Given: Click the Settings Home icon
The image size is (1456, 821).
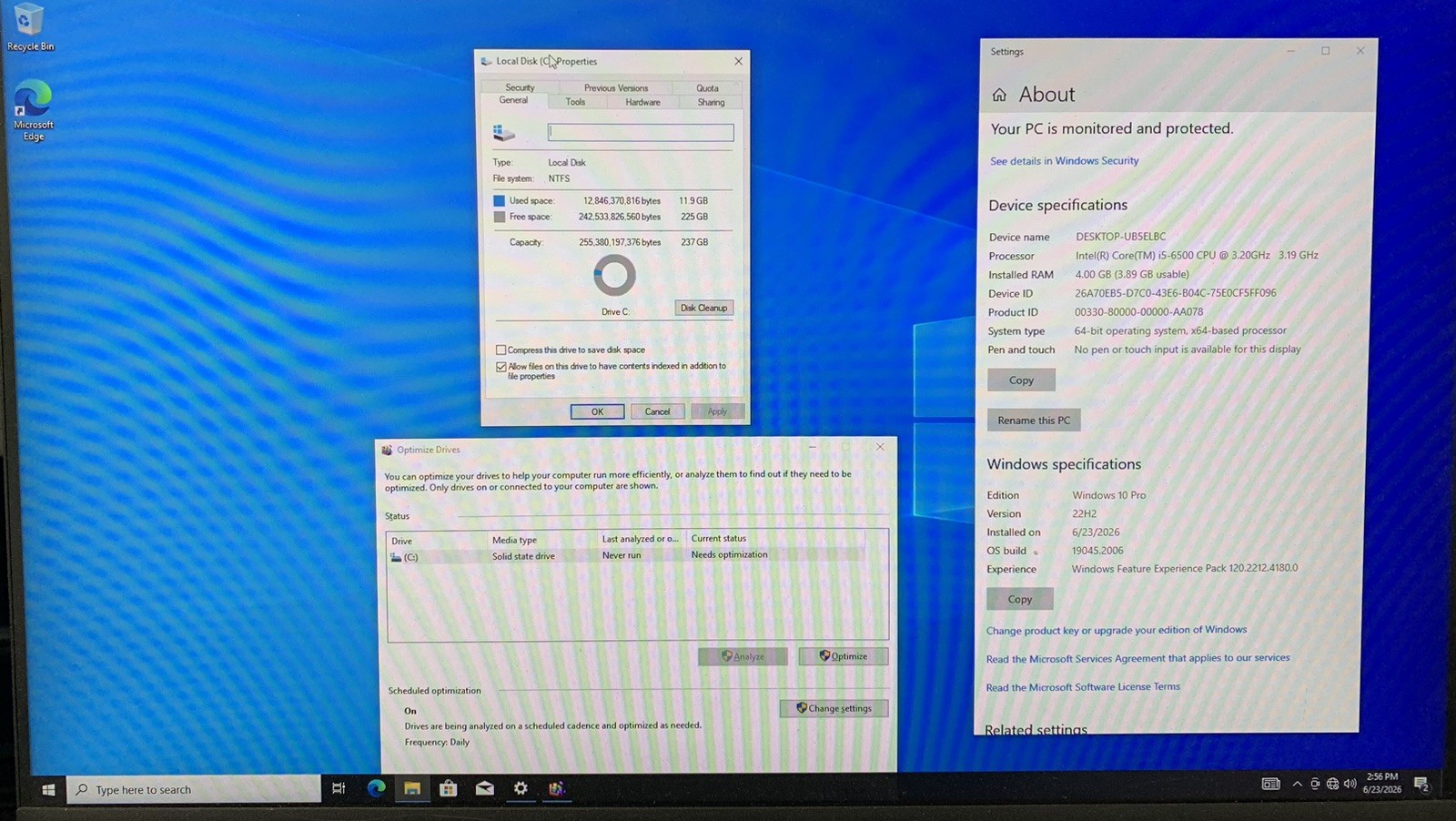Looking at the screenshot, I should pyautogui.click(x=999, y=95).
